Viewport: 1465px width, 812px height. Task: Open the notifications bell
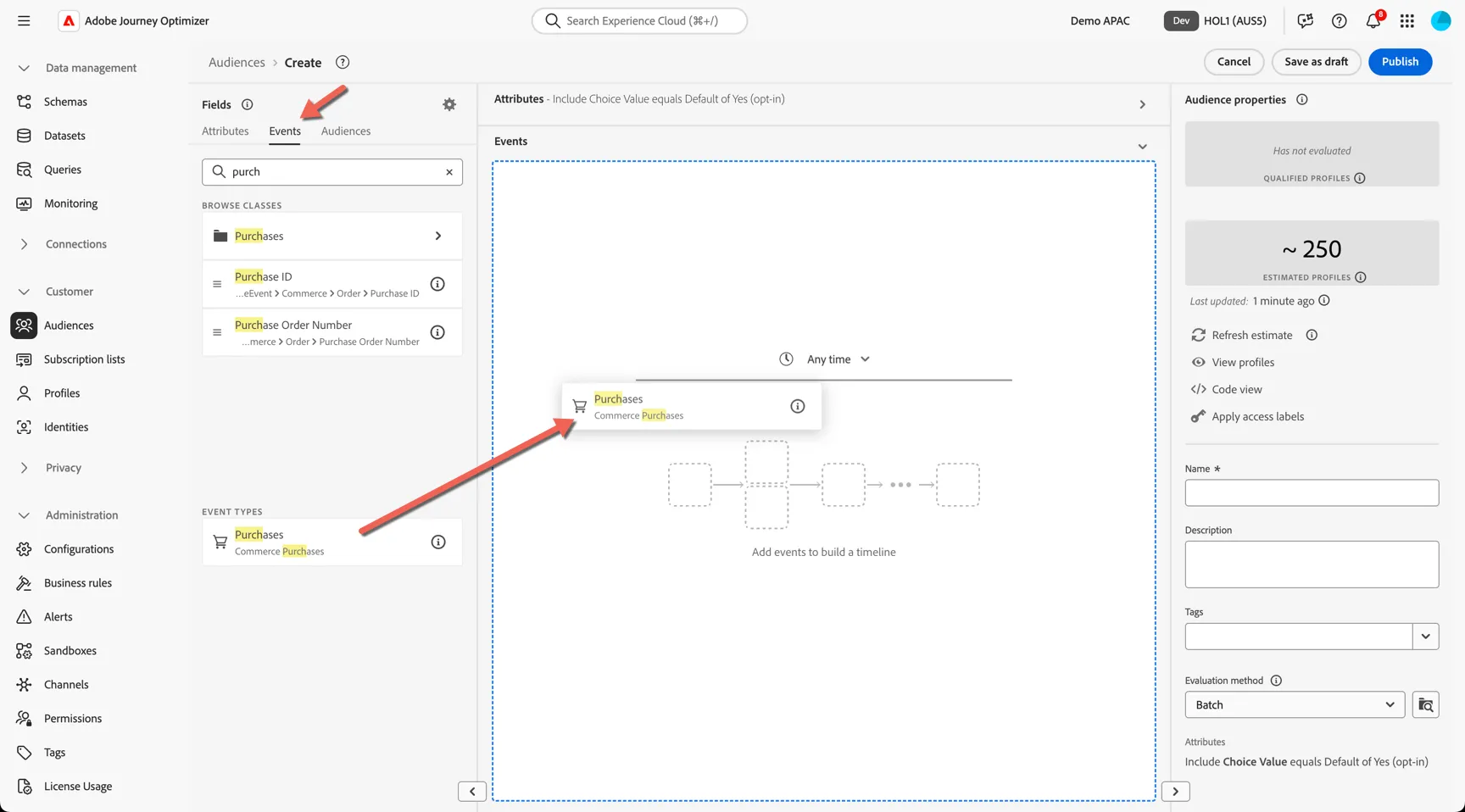(1373, 20)
